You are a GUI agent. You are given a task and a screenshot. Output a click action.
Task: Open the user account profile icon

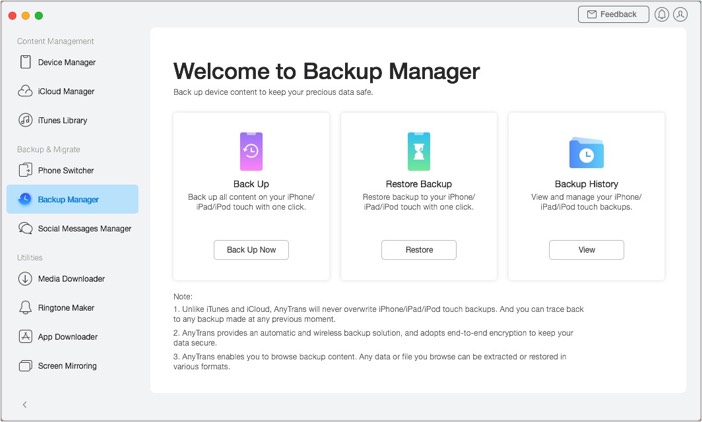[680, 15]
